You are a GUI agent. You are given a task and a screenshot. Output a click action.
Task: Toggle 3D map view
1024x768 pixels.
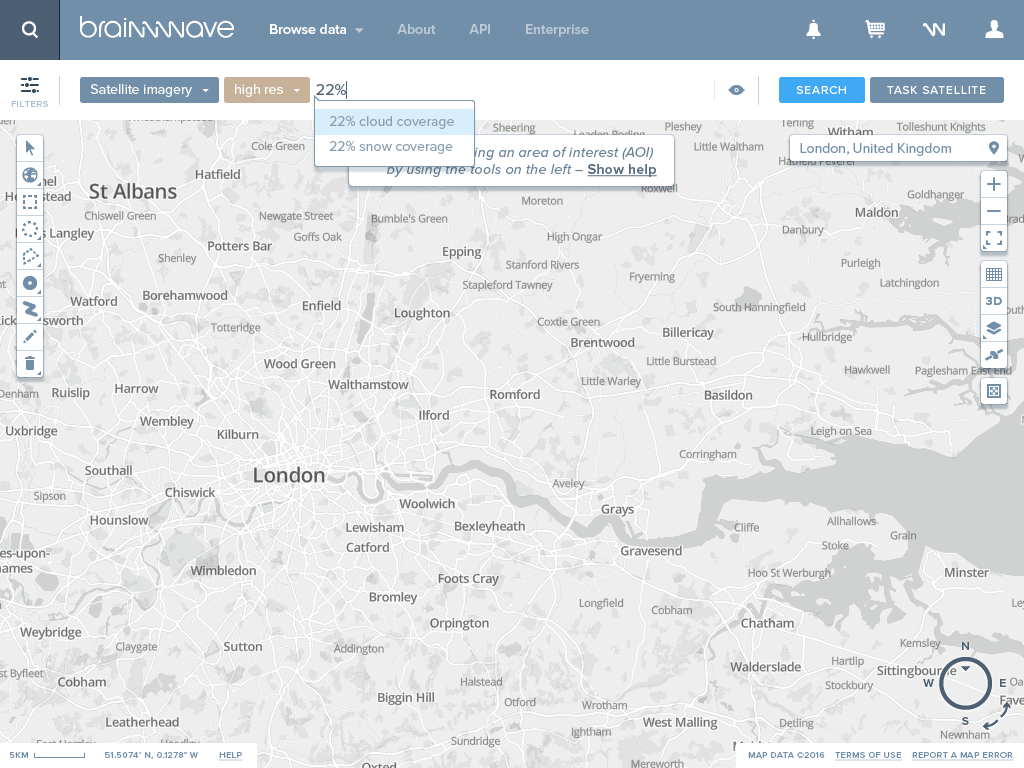click(x=993, y=301)
